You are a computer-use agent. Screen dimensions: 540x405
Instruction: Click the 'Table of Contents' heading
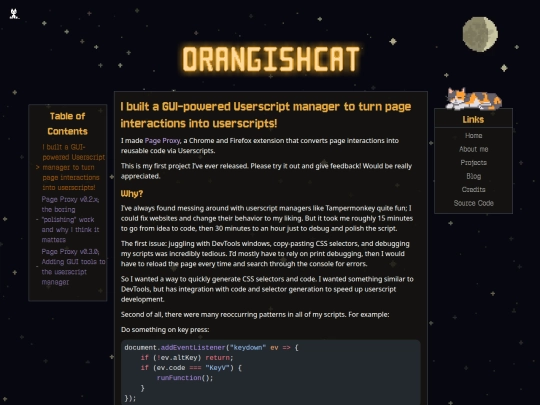(68, 124)
